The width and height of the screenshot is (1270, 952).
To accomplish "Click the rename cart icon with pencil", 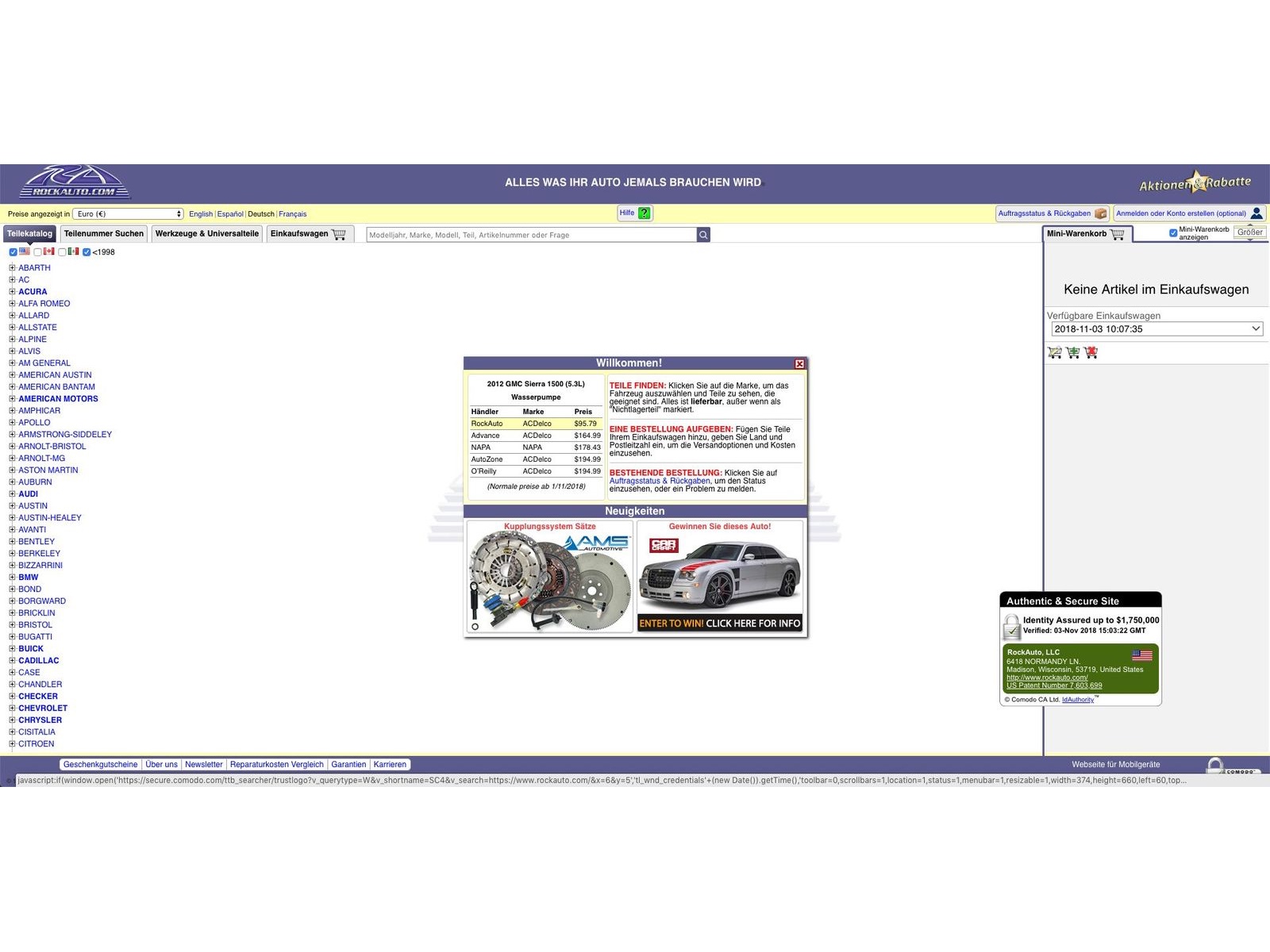I will [1055, 352].
